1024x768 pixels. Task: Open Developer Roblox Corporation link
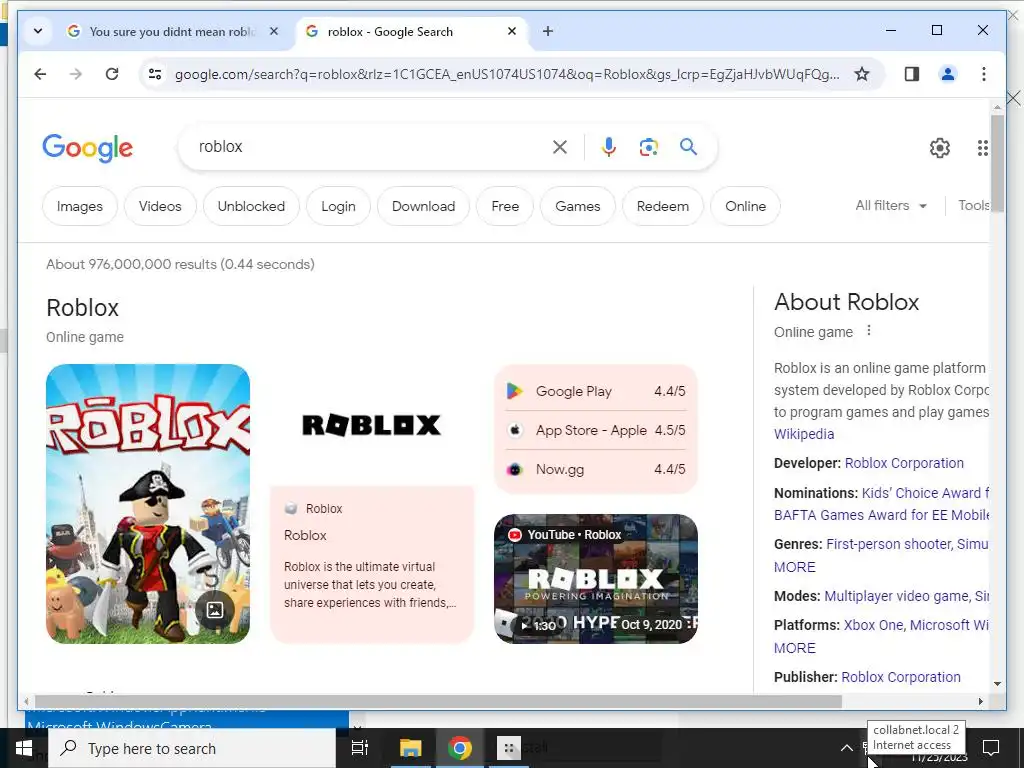click(x=904, y=463)
